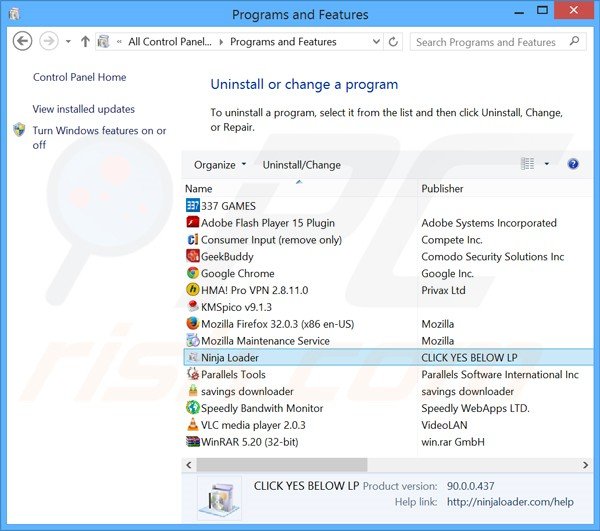Open the All Control Panel breadcrumb
This screenshot has height=531, width=600.
click(170, 42)
